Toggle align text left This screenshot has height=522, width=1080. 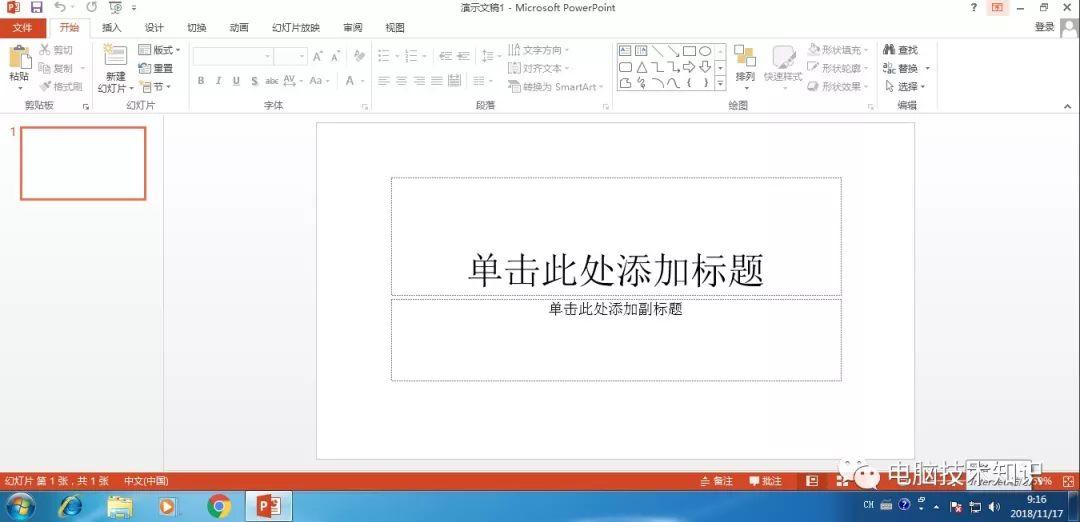tap(384, 81)
